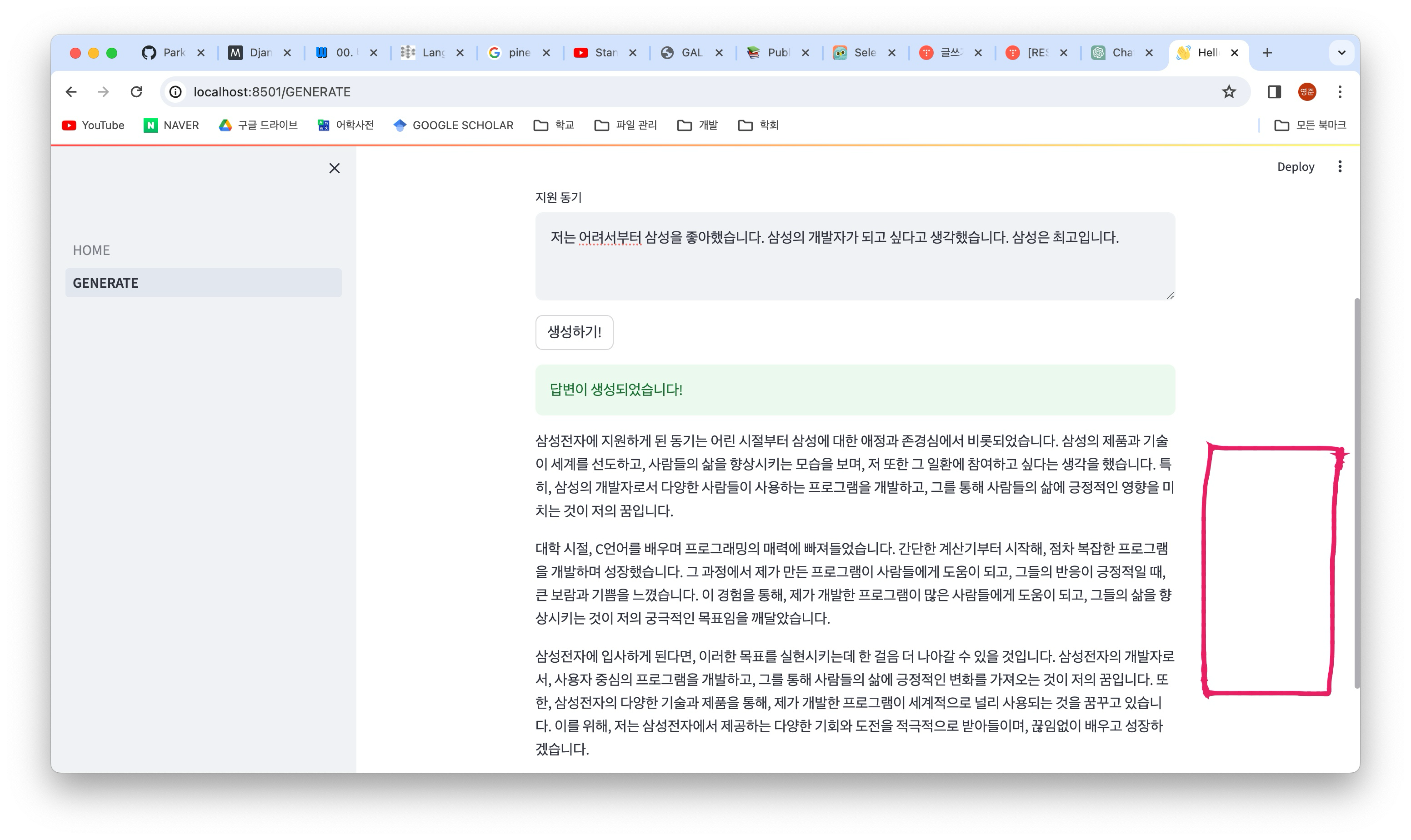Screen dimensions: 1411x840
Task: Open the 어학사전 bookmark
Action: tap(346, 125)
